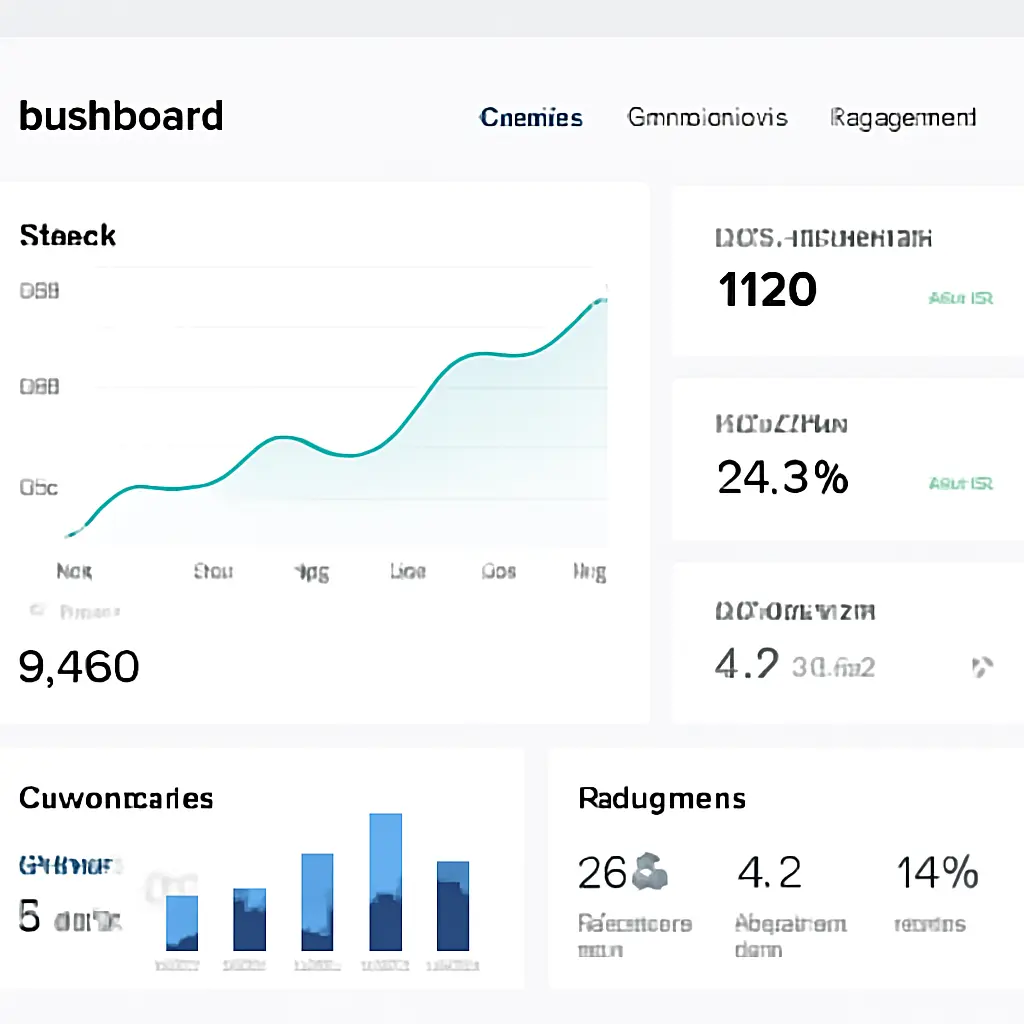Open the Cnemies navigation tab
Viewport: 1024px width, 1024px height.
pos(531,117)
